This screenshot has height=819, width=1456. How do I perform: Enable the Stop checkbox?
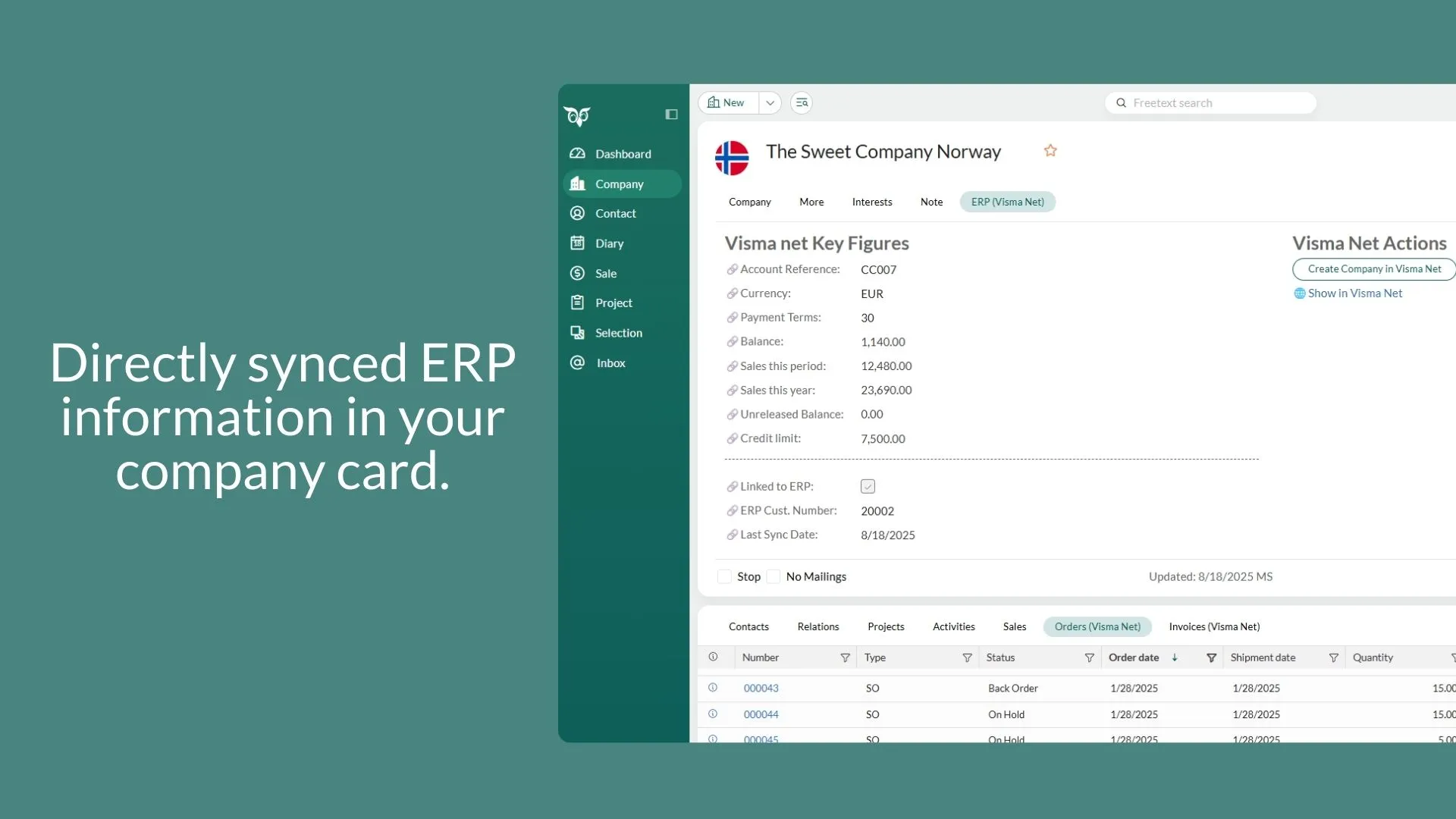pyautogui.click(x=725, y=577)
